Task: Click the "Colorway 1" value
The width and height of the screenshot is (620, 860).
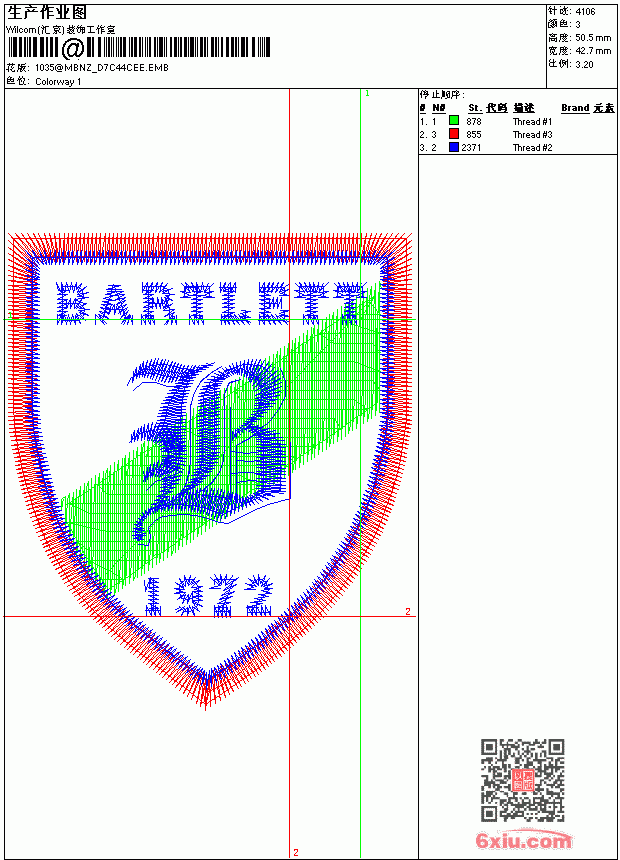Action: 58,82
